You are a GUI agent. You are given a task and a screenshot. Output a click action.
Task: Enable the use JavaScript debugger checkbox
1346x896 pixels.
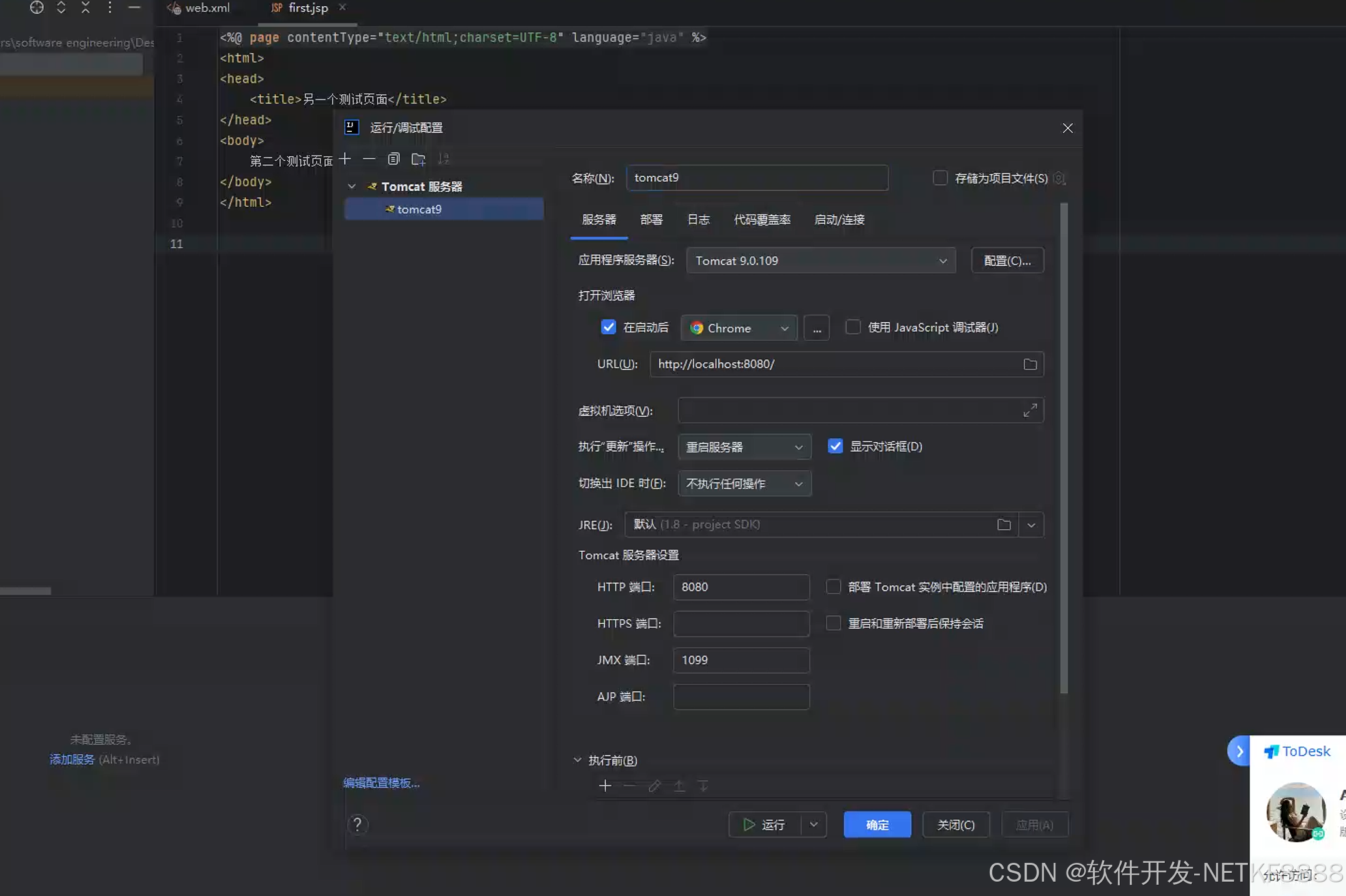click(x=852, y=327)
